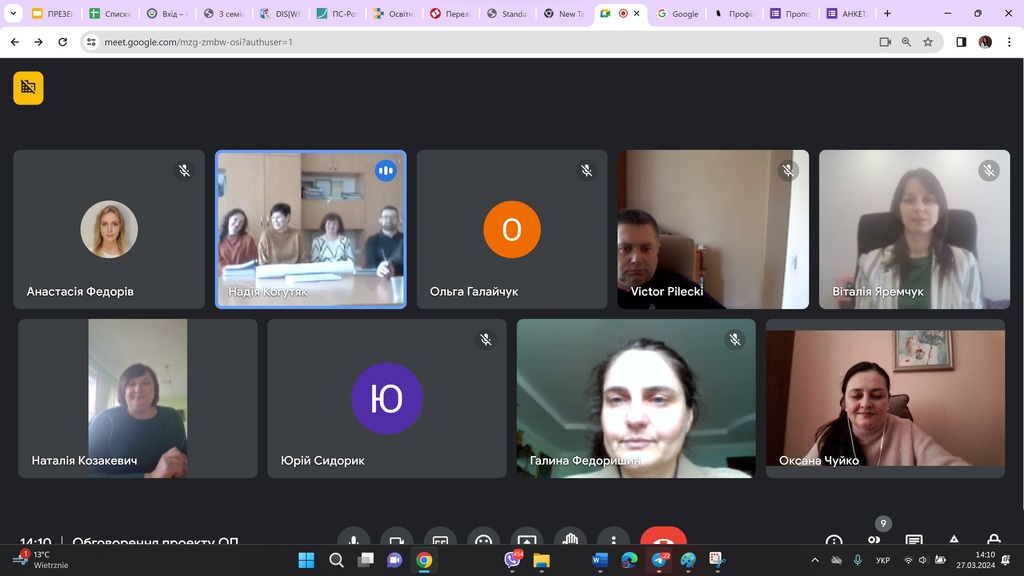
Task: Raise hand in the meeting
Action: click(570, 541)
